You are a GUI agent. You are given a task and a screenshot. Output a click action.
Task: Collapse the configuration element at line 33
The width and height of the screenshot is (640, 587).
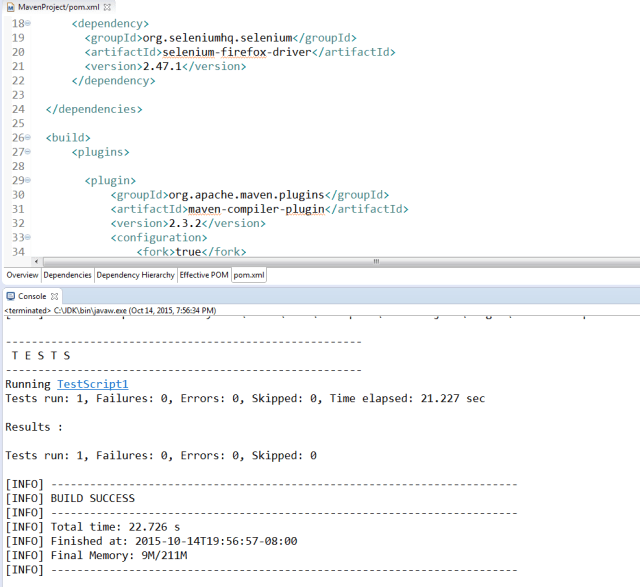(x=27, y=238)
